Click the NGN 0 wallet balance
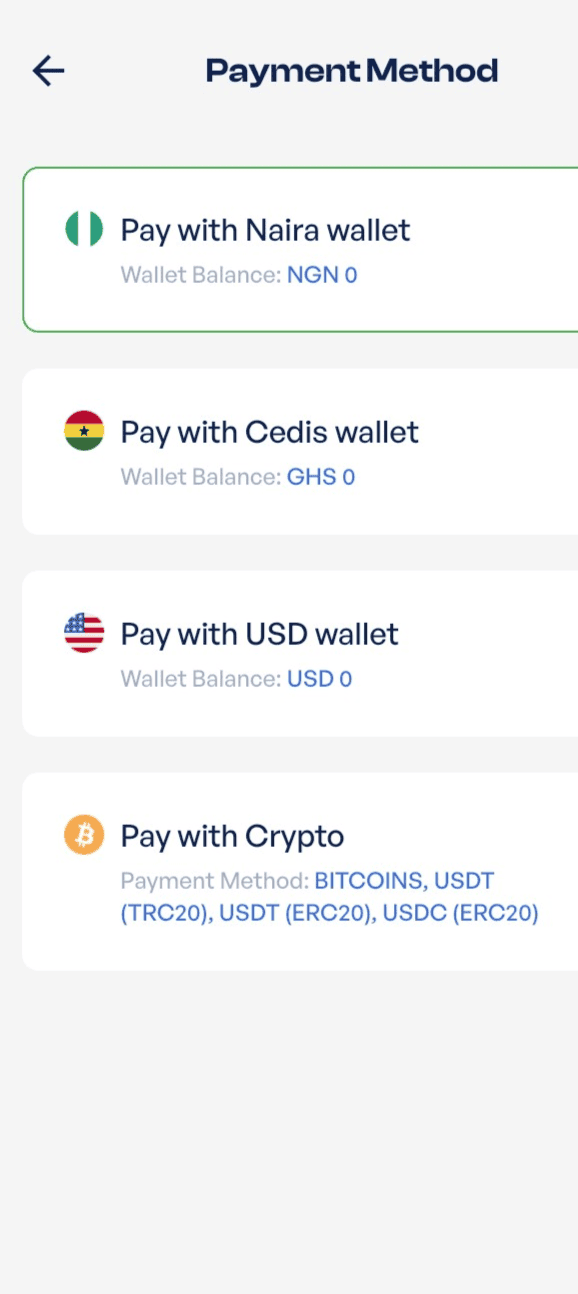The height and width of the screenshot is (1294, 578). (x=322, y=274)
